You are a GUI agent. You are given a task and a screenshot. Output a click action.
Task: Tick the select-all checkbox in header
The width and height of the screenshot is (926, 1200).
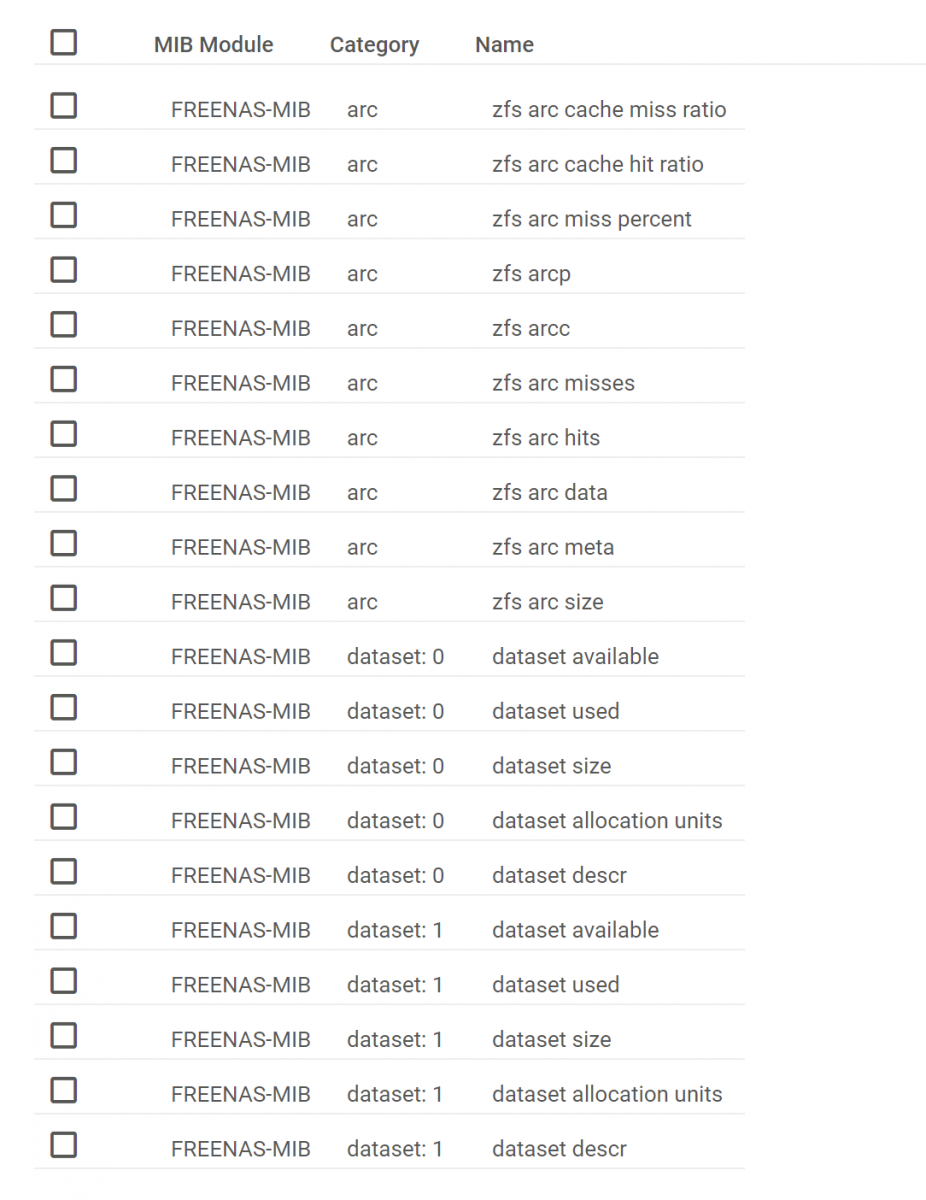(64, 43)
